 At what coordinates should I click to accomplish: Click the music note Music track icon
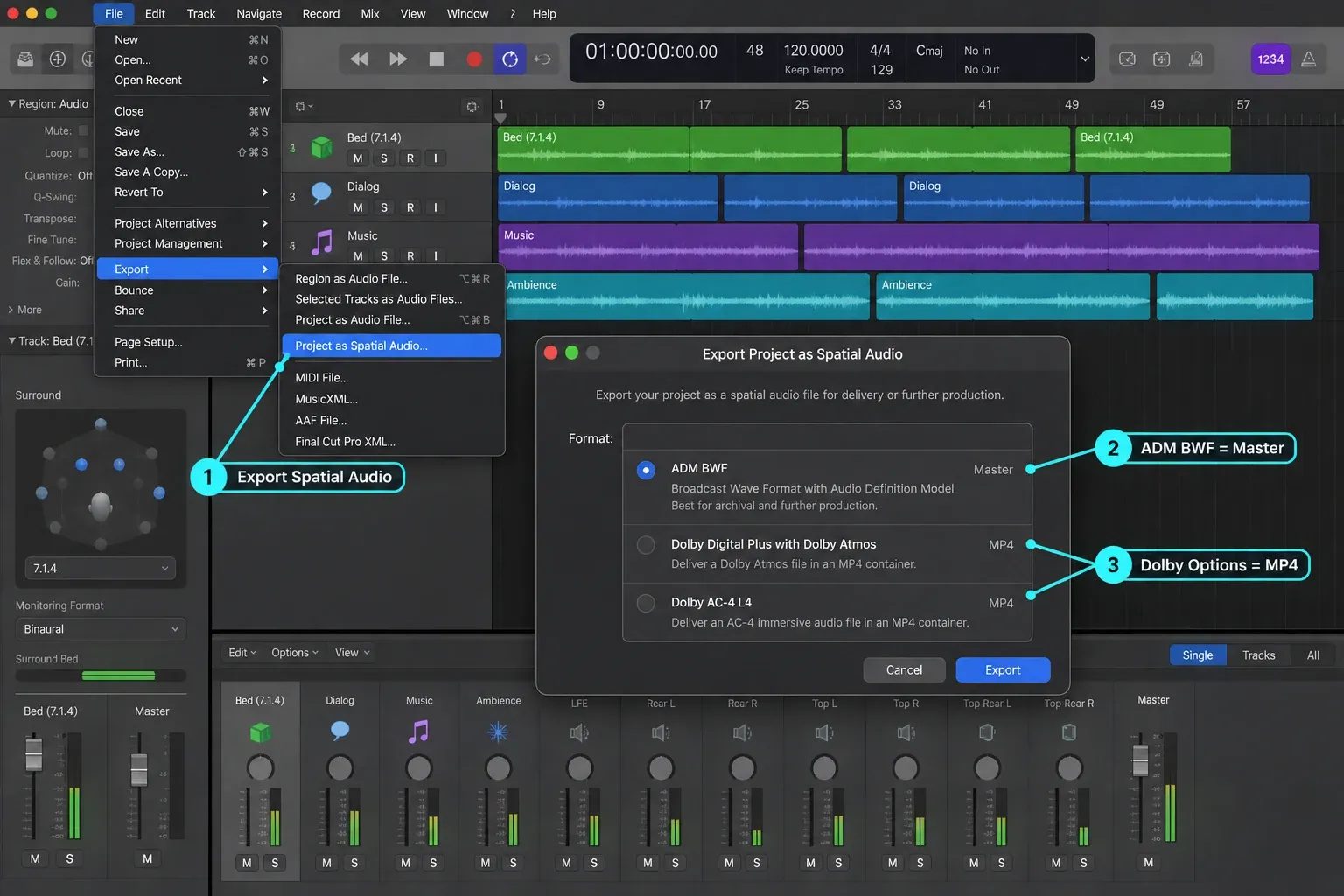[x=322, y=241]
